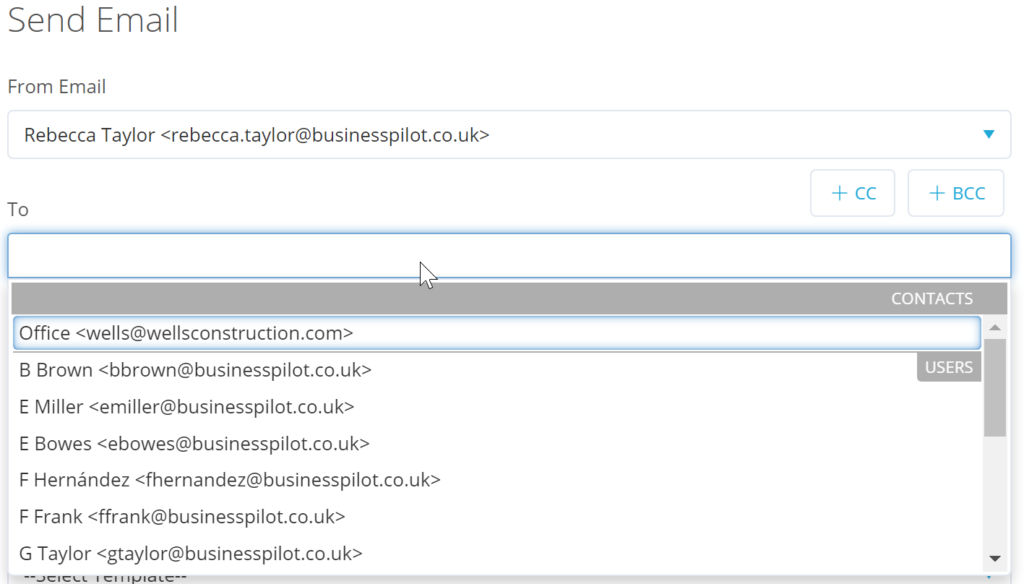Screen dimensions: 1024x584
Task: Click the From Email field label
Action: pyautogui.click(x=57, y=87)
